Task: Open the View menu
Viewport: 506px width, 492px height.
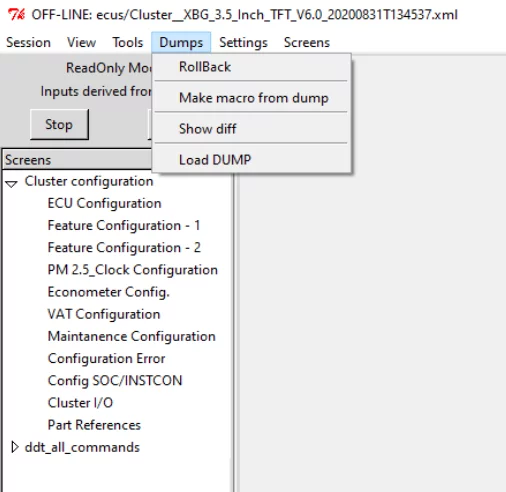Action: [x=81, y=42]
